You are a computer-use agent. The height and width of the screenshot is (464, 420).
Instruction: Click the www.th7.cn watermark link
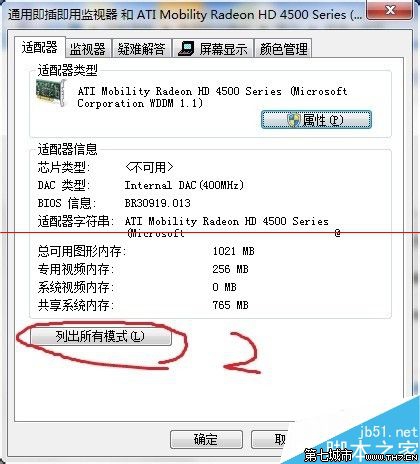point(391,457)
